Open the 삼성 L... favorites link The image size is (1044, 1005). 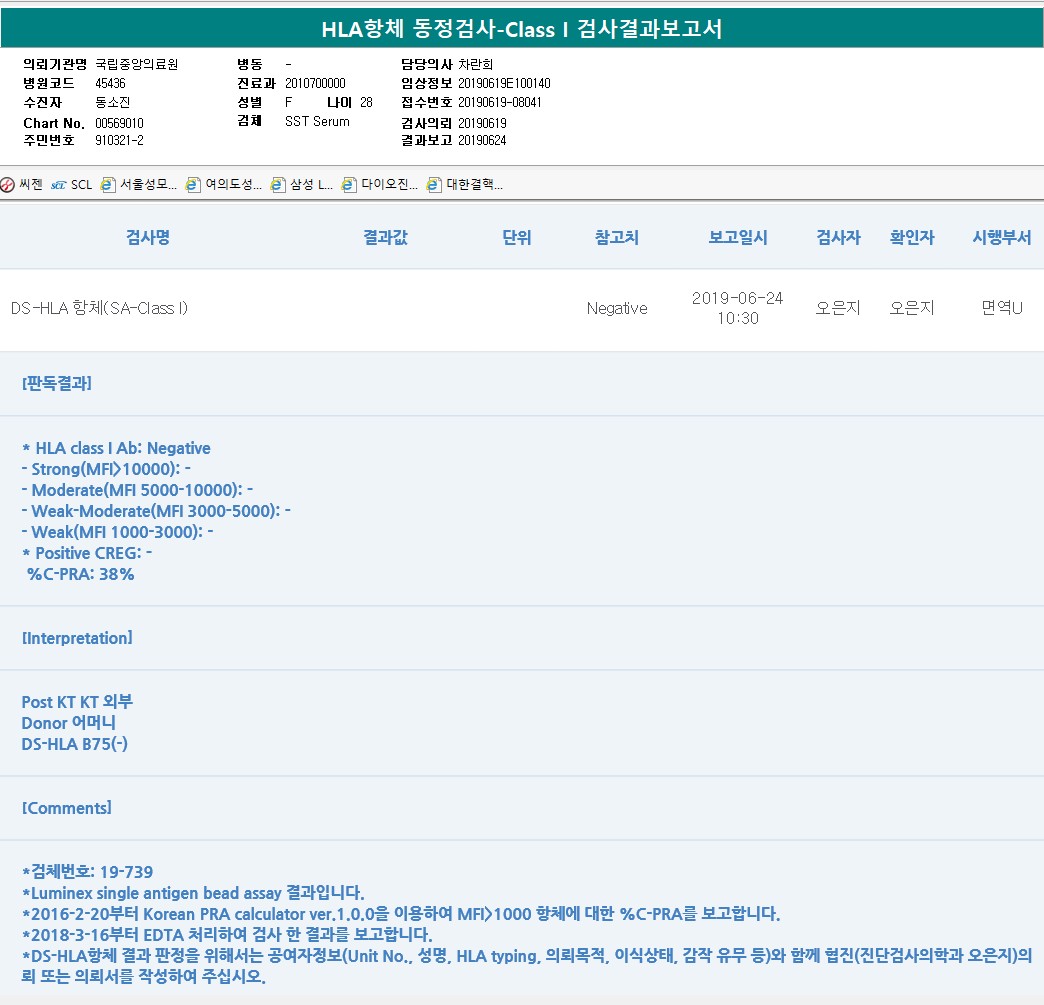point(302,184)
